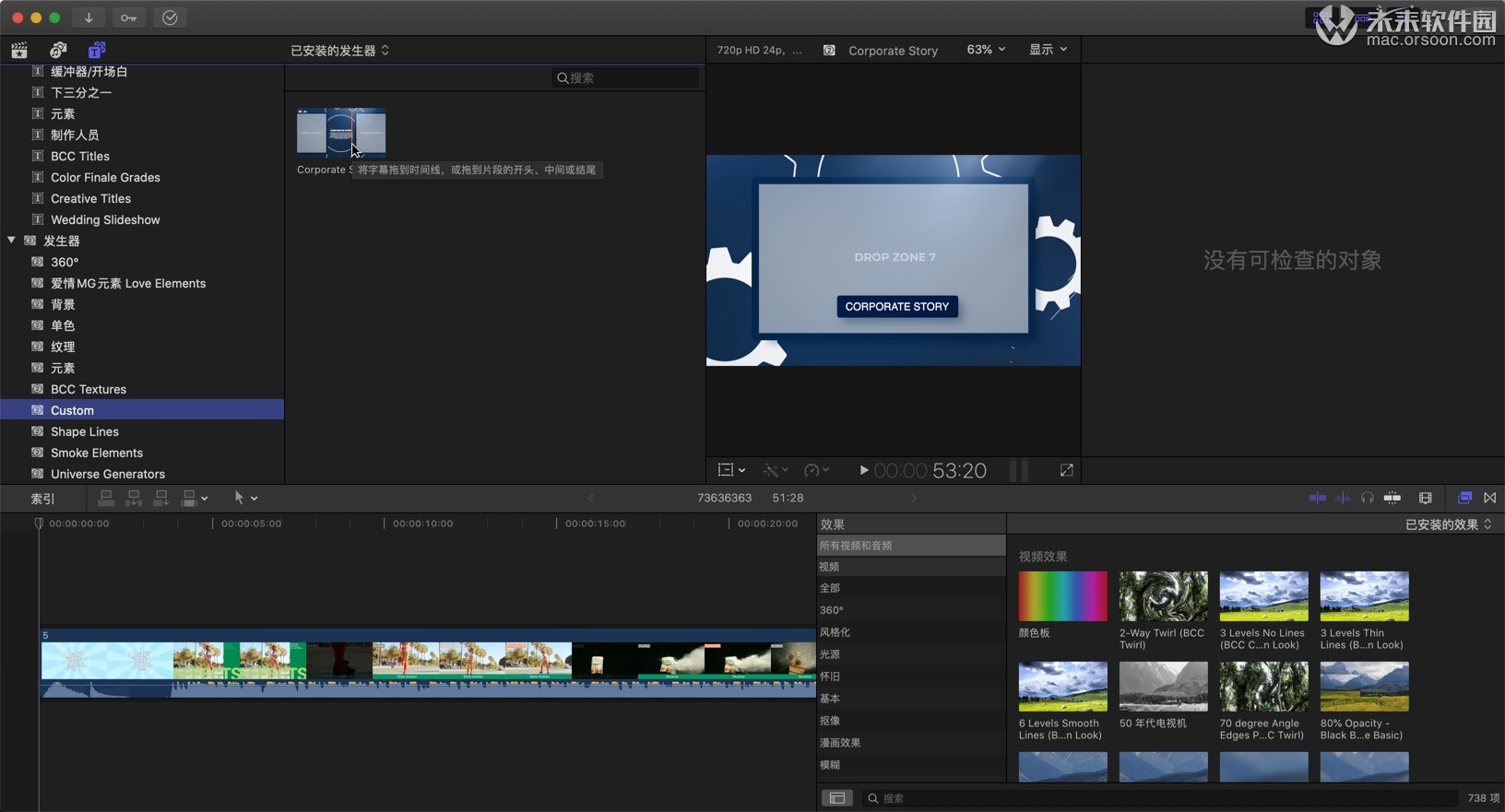Select the Corporate Story generator thumbnail

coord(341,133)
